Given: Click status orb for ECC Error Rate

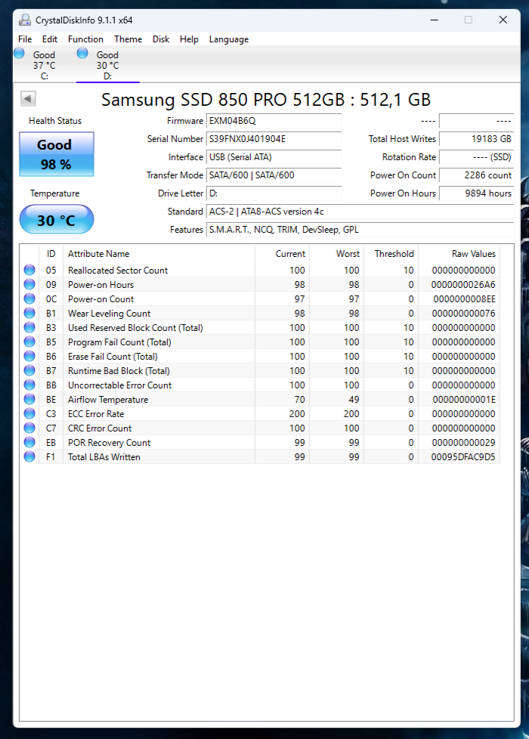Looking at the screenshot, I should pos(29,413).
